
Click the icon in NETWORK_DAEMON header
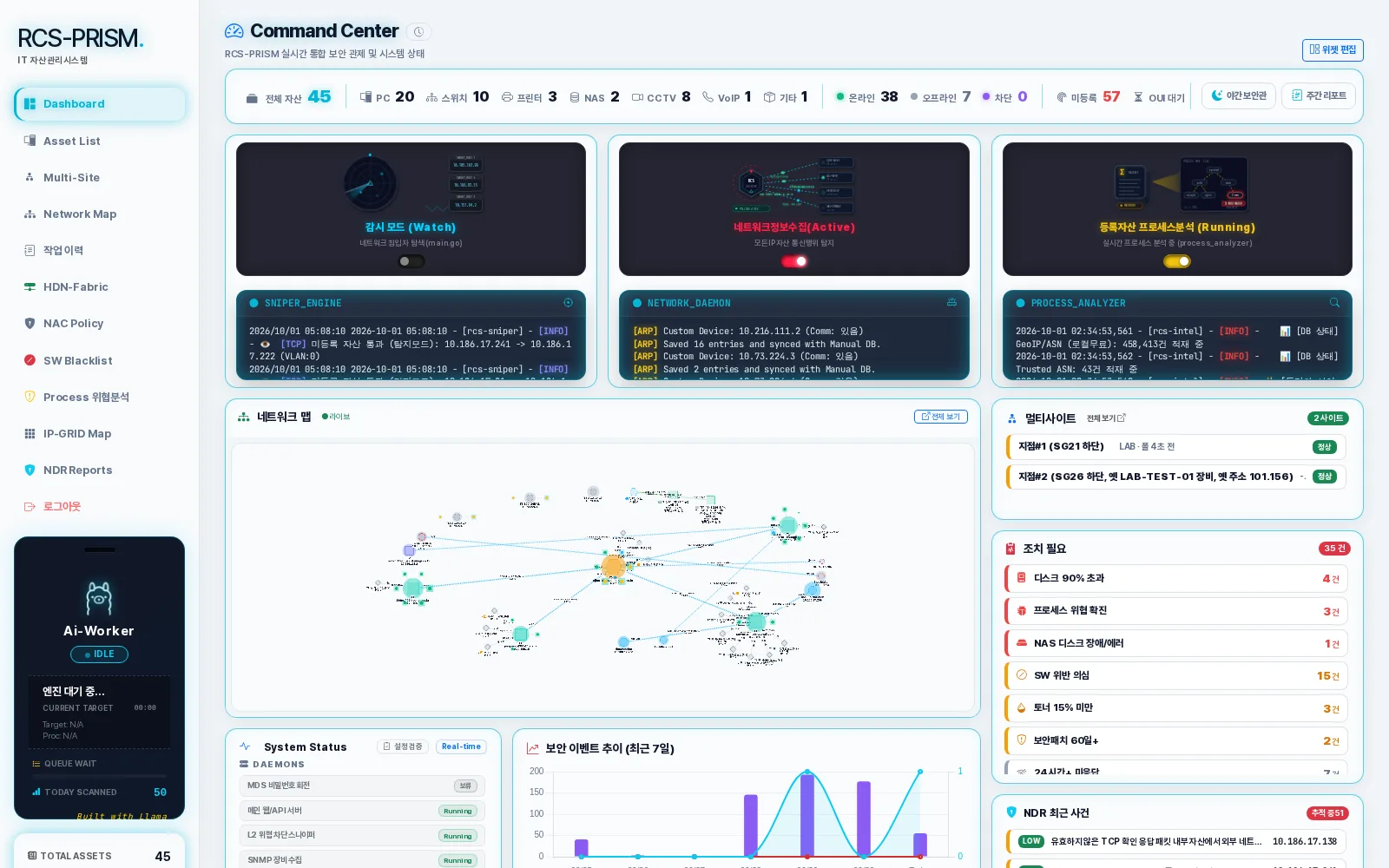[x=951, y=303]
